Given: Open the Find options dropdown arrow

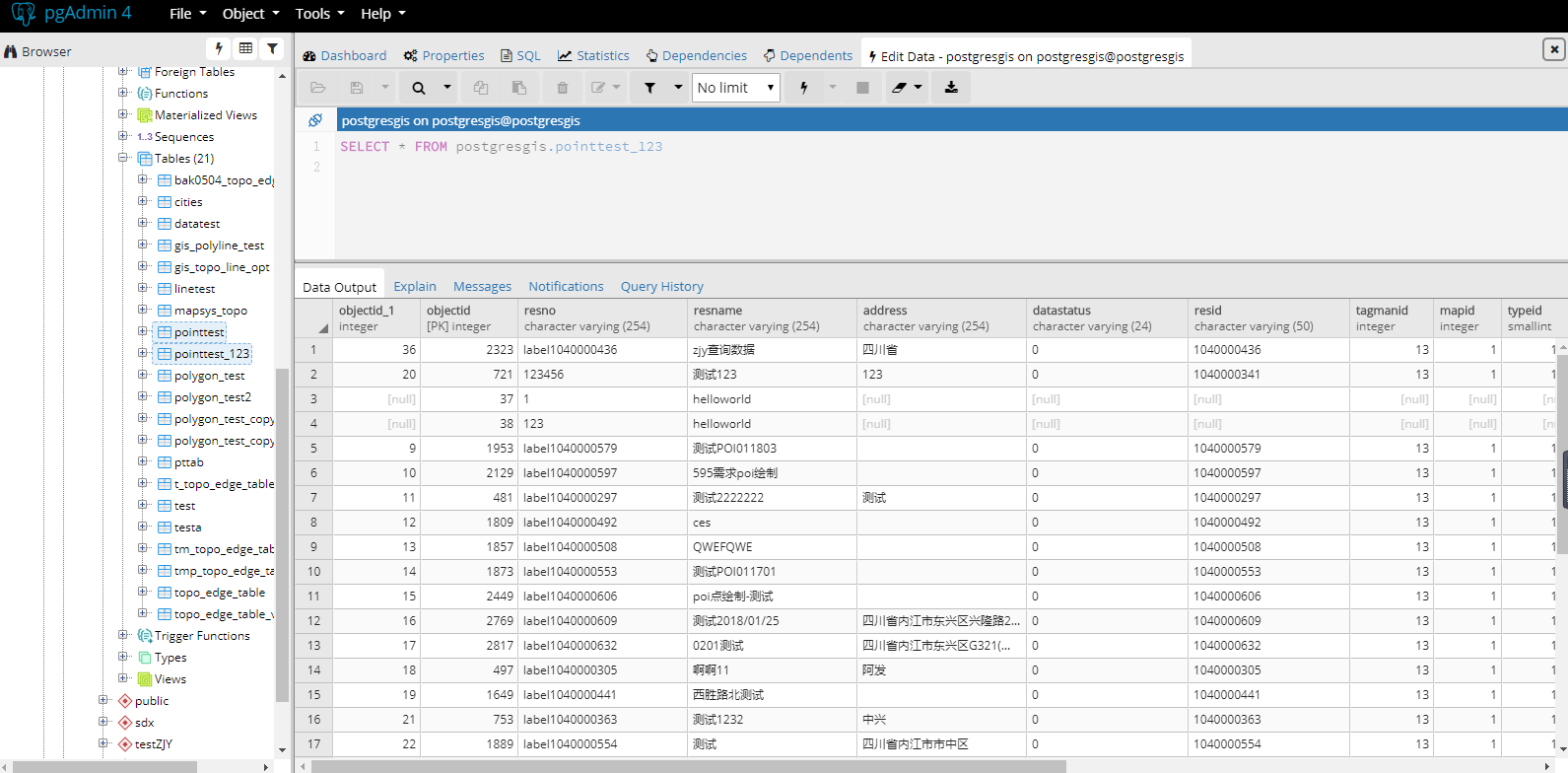Looking at the screenshot, I should coord(446,88).
